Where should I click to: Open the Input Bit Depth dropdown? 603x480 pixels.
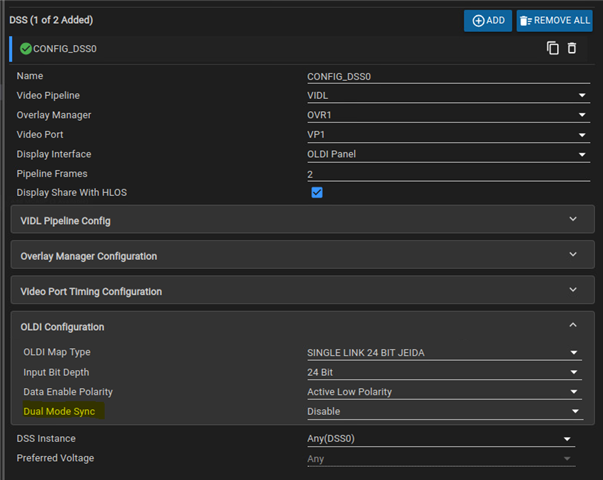point(444,372)
